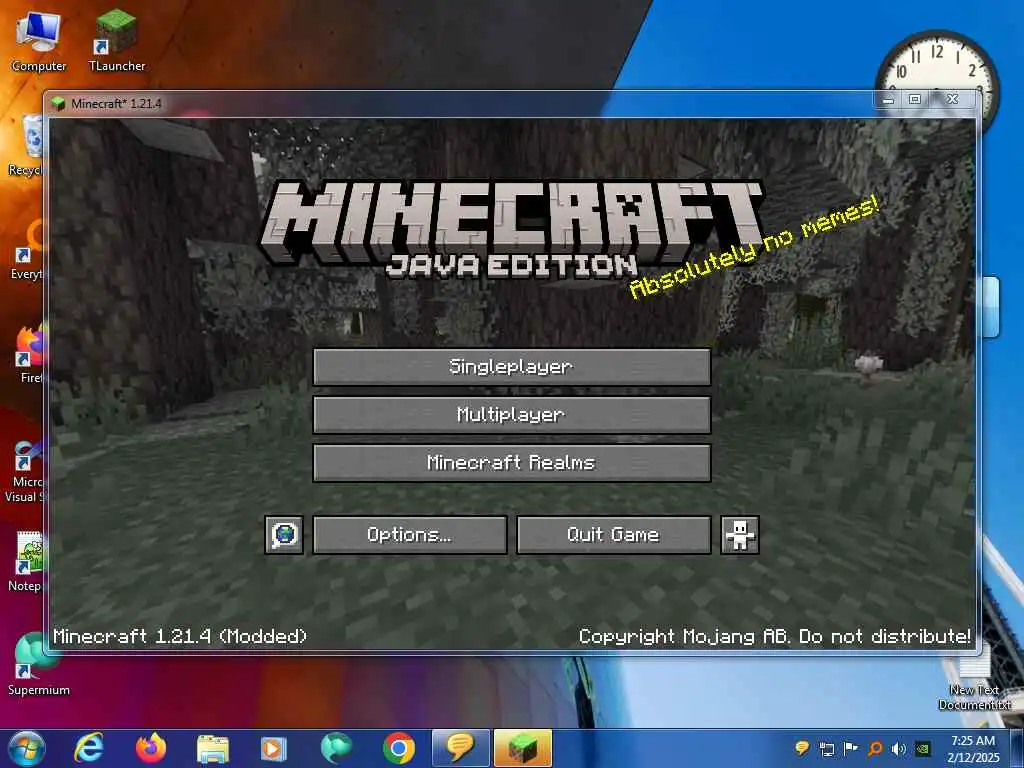Open the Windows Start menu orb
This screenshot has width=1024, height=768.
click(x=27, y=748)
